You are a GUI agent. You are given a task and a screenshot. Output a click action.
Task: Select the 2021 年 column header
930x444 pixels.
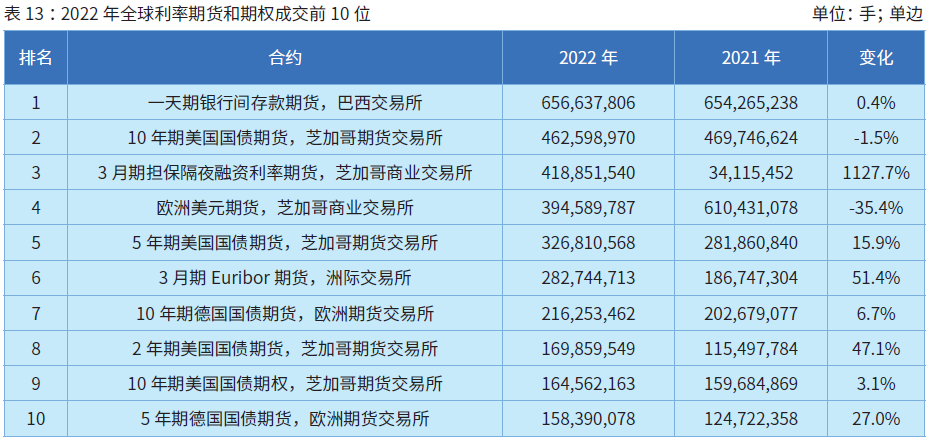(x=750, y=58)
